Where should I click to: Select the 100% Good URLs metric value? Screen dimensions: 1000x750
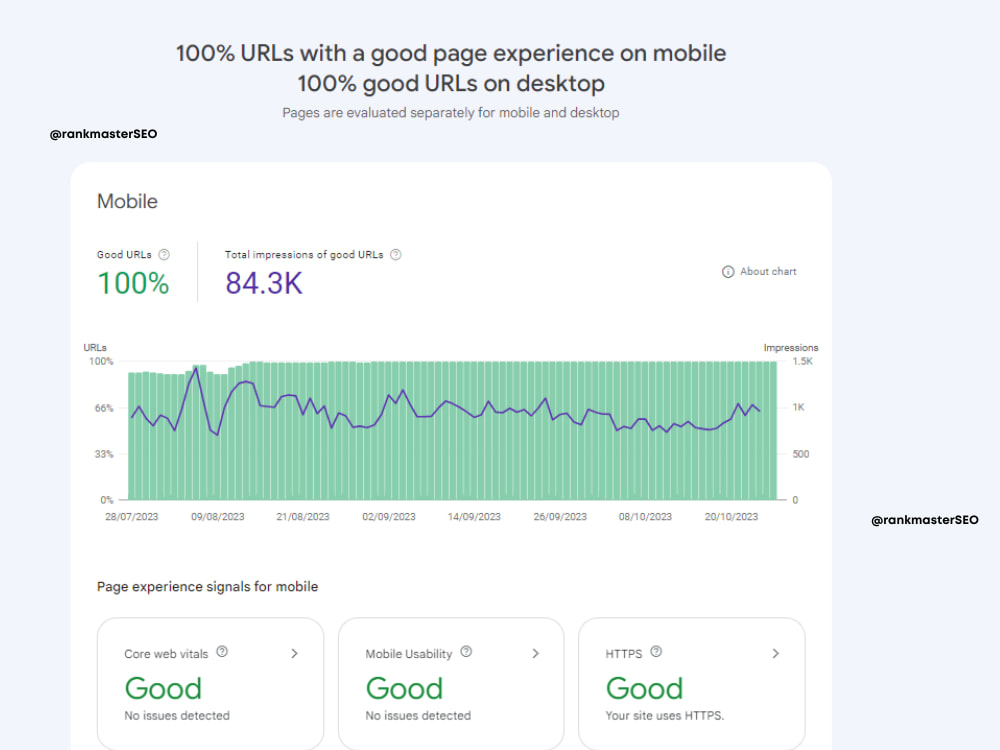click(x=133, y=283)
